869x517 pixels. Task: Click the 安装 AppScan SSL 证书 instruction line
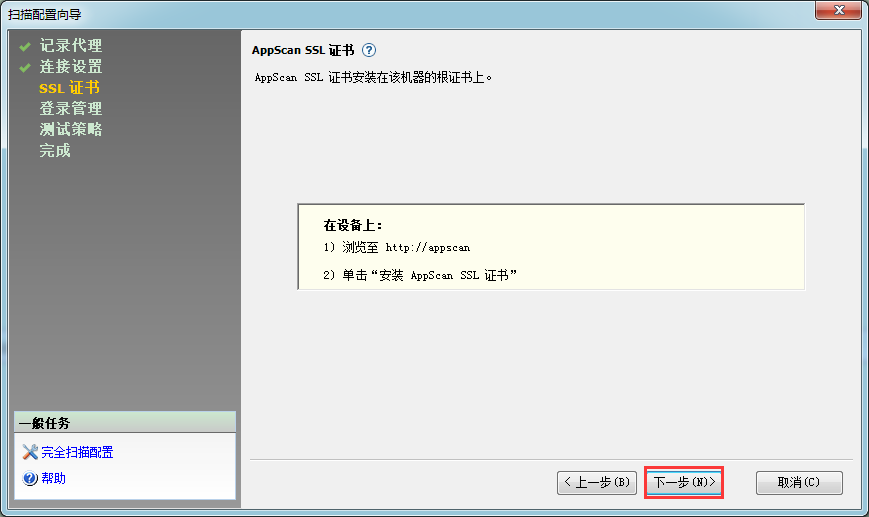point(420,275)
